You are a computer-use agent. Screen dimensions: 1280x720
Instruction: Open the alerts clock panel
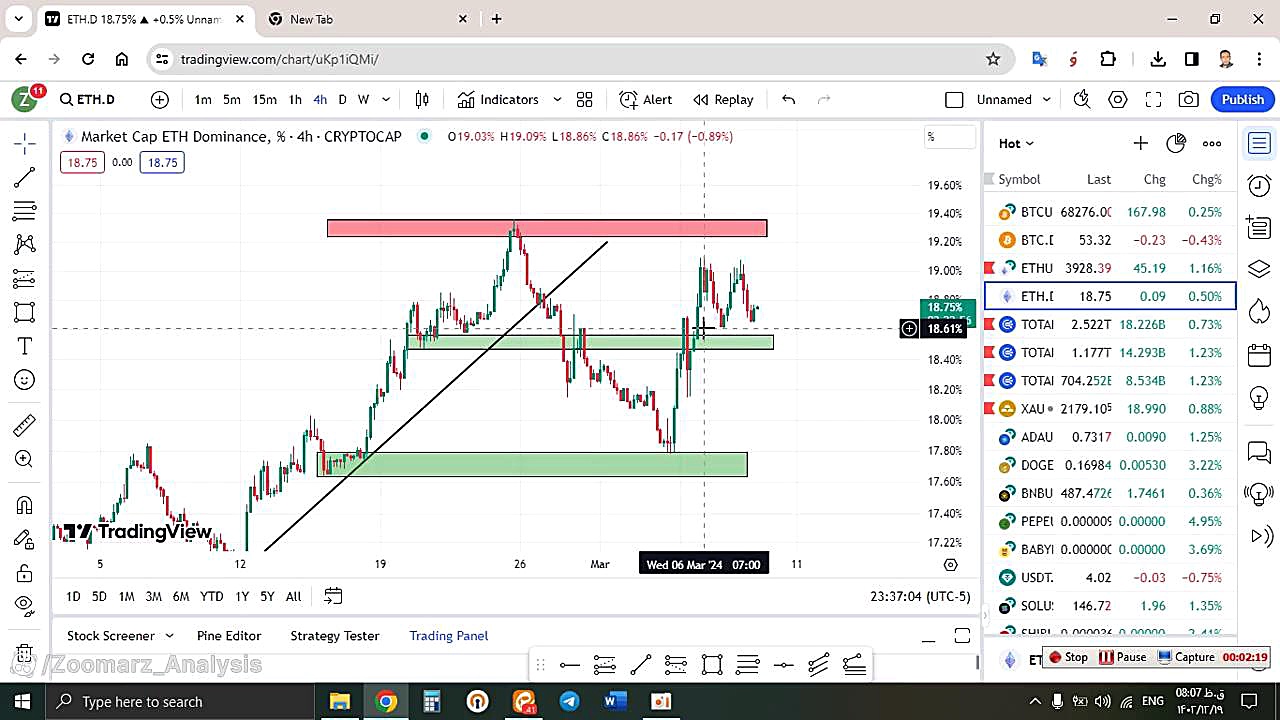click(x=1259, y=185)
